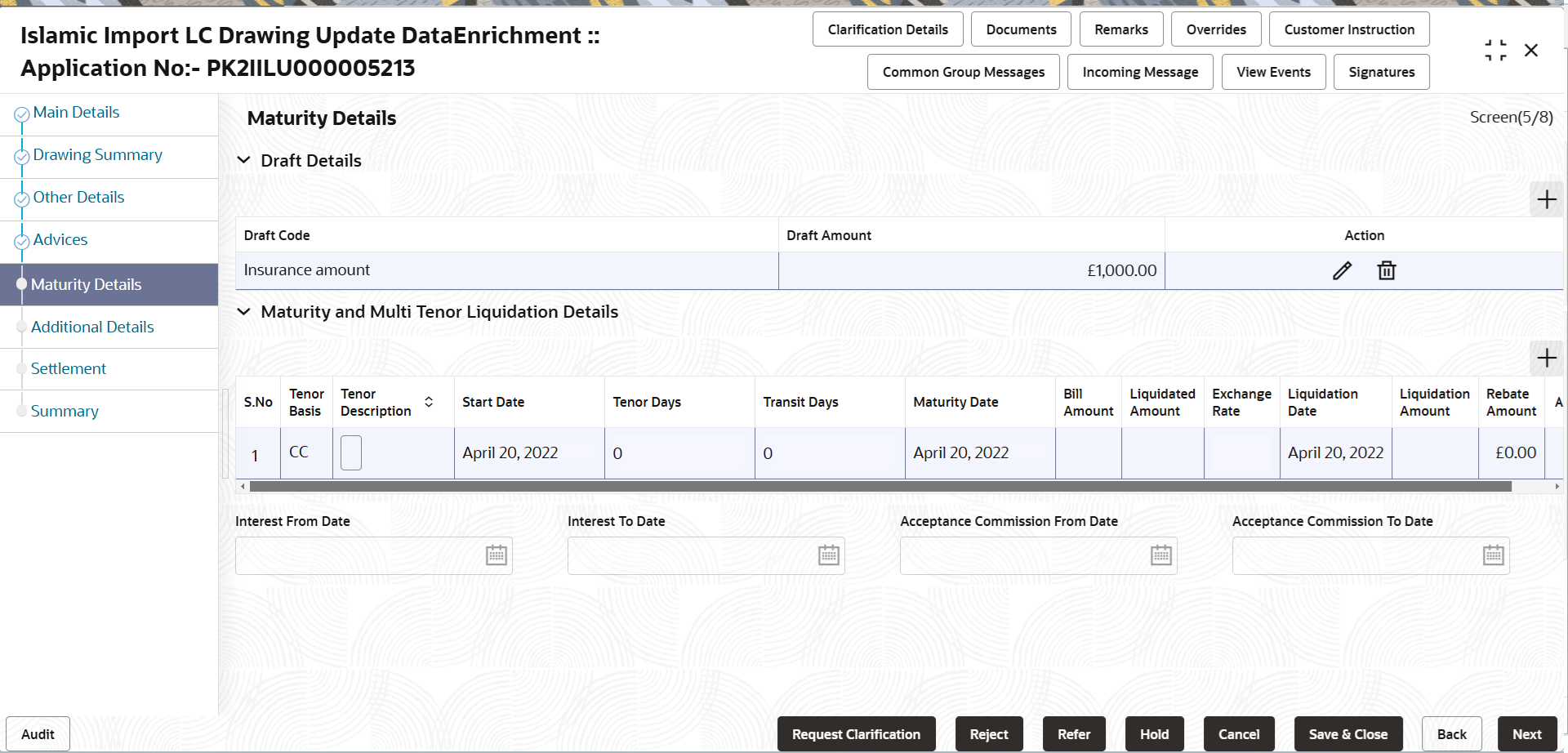Viewport: 1568px width, 753px height.
Task: Sort by the Tenor Description column
Action: point(429,402)
